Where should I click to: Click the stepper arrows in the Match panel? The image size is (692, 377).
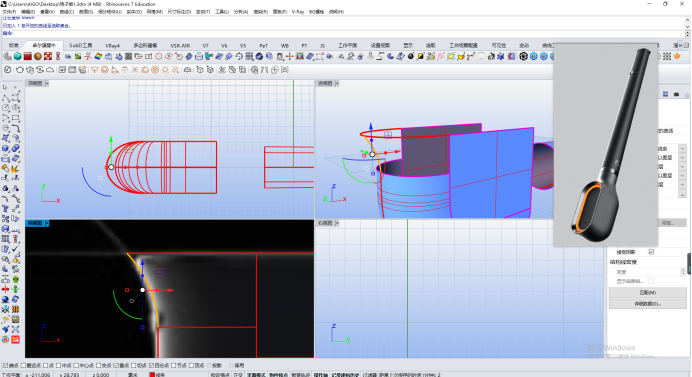click(x=683, y=271)
